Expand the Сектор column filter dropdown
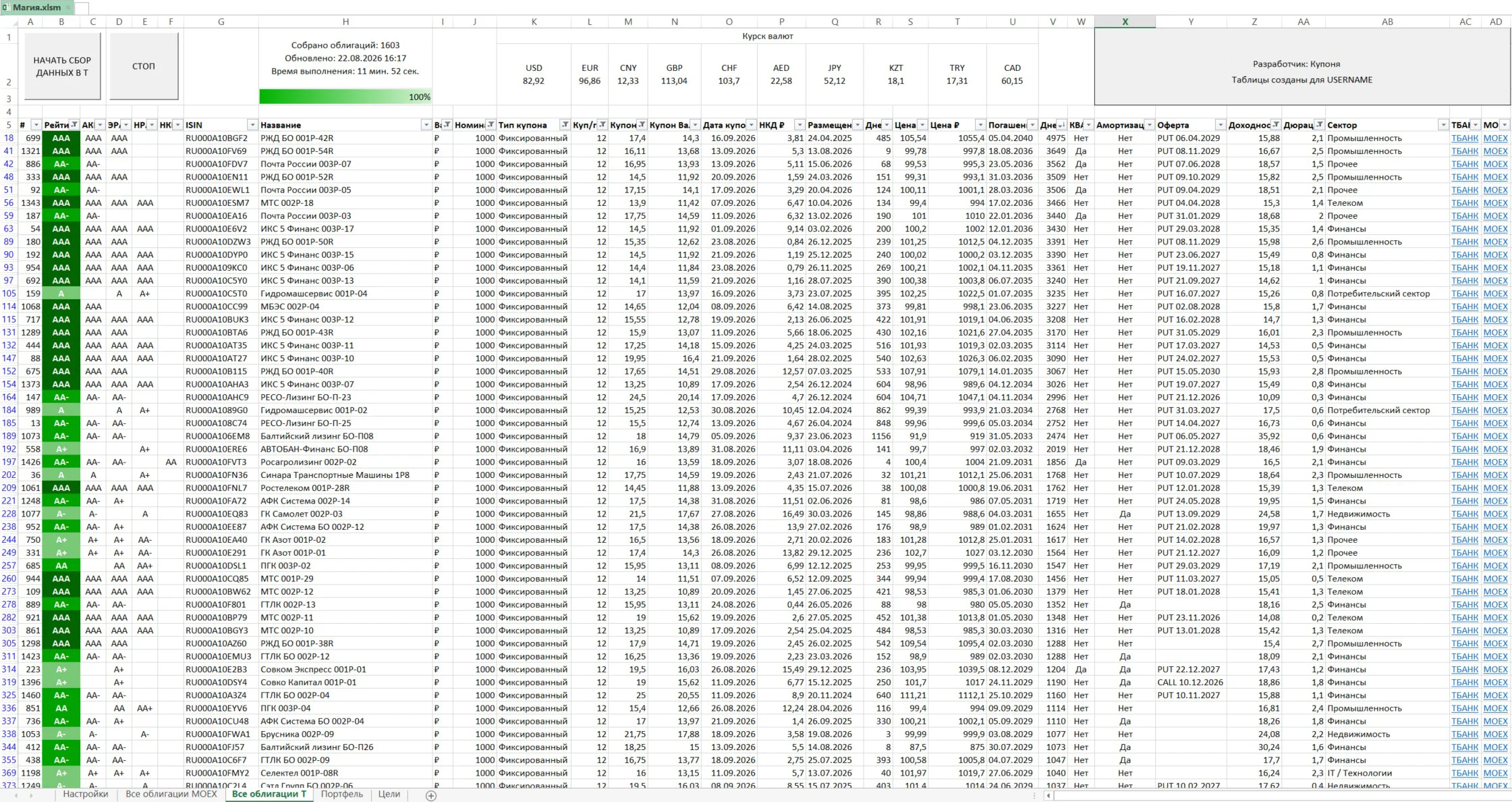 point(1443,125)
